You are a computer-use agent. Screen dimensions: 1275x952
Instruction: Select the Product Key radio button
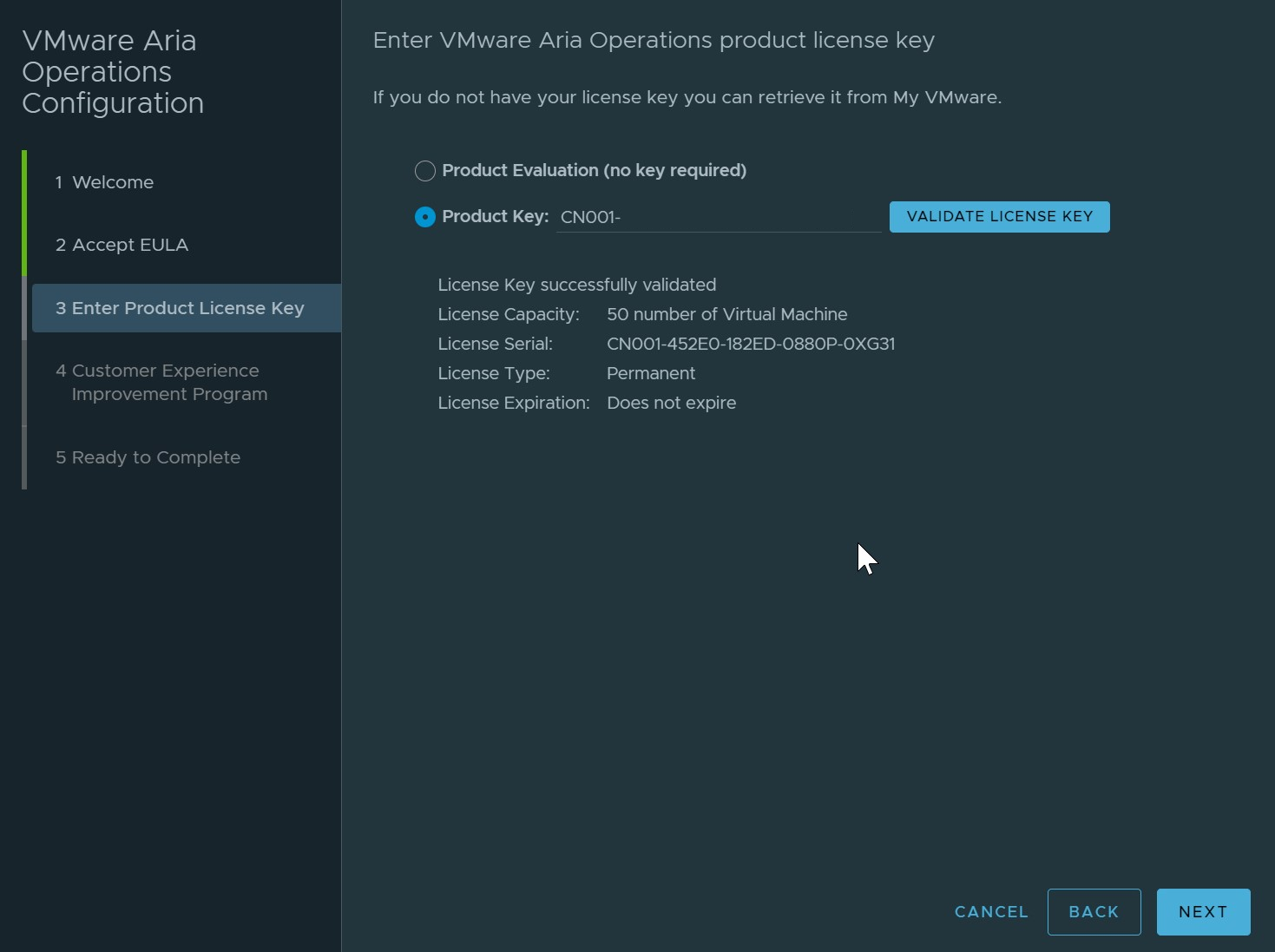(424, 217)
